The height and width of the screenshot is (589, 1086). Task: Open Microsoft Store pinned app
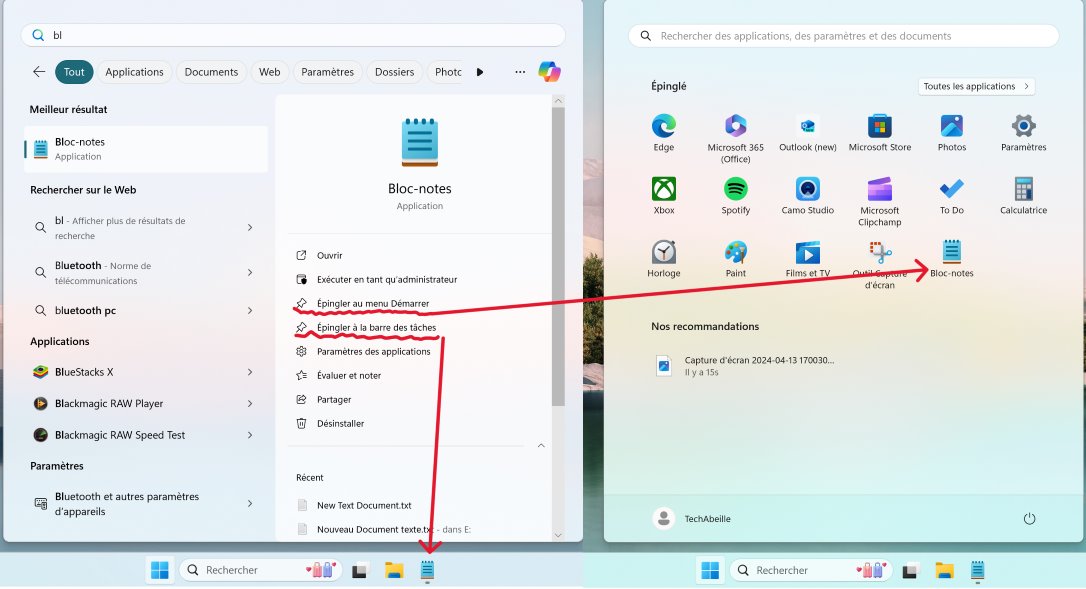(880, 127)
